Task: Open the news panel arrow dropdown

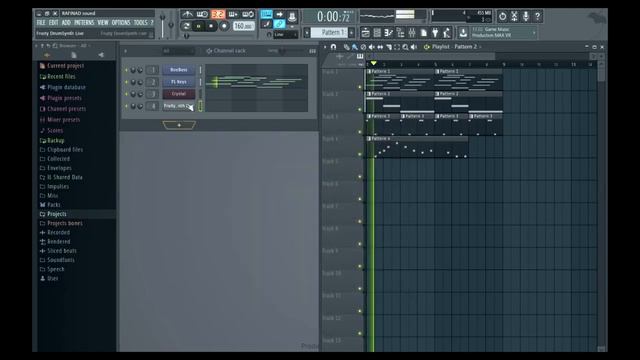Action: pyautogui.click(x=534, y=32)
